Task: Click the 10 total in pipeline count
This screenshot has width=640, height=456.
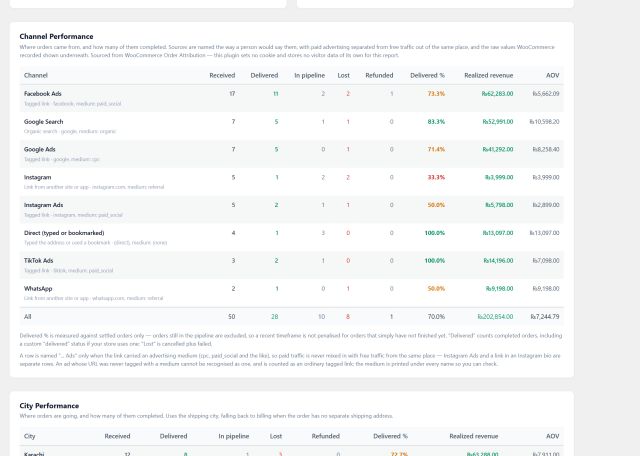Action: coord(322,316)
